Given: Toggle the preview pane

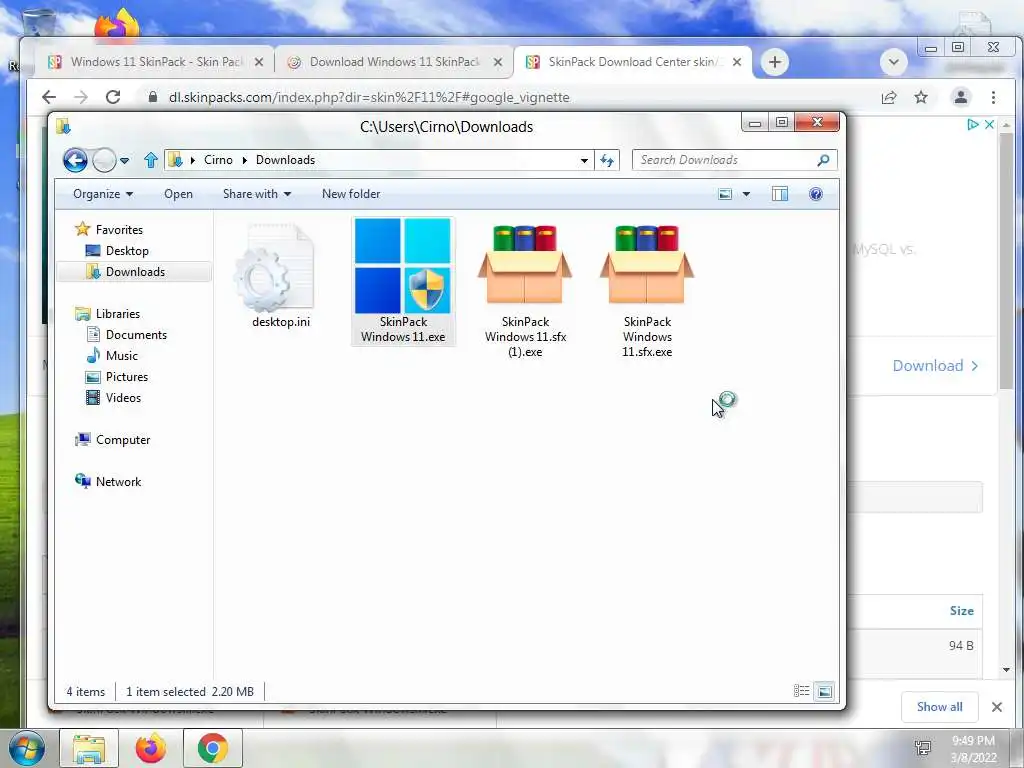Looking at the screenshot, I should [x=780, y=194].
